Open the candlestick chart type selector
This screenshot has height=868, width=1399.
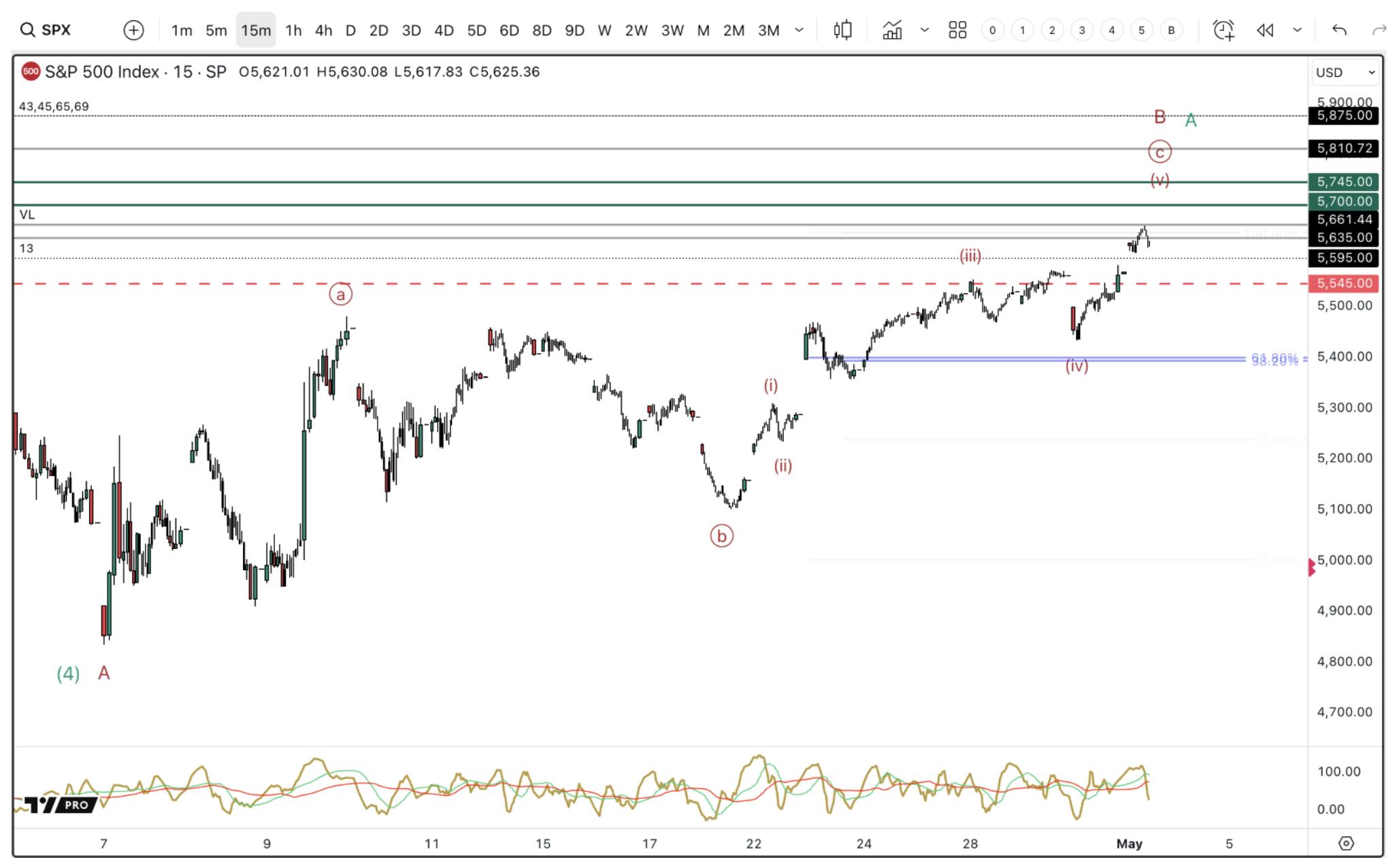[x=843, y=30]
